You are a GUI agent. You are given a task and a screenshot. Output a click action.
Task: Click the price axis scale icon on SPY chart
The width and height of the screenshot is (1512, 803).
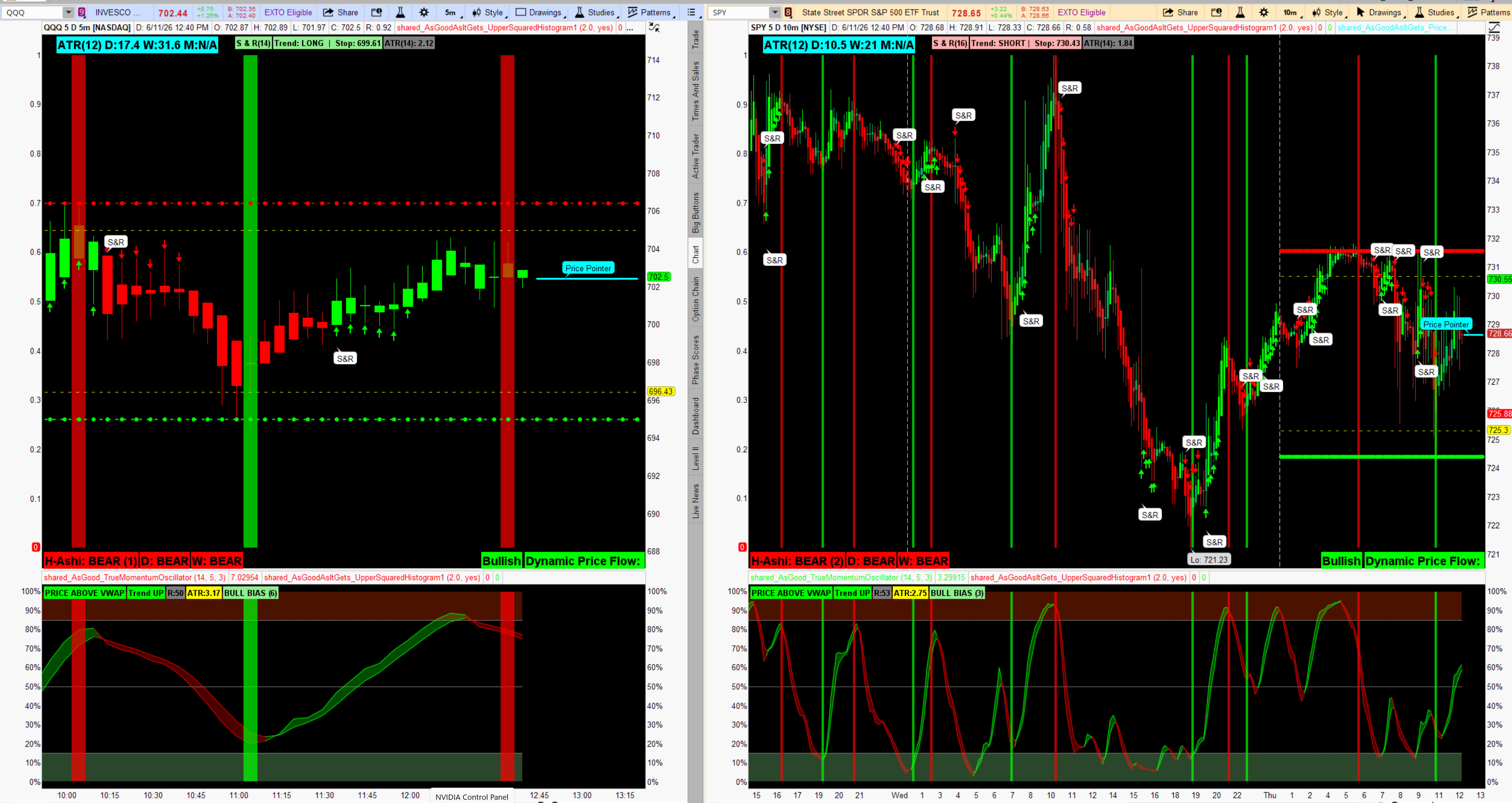[1494, 28]
